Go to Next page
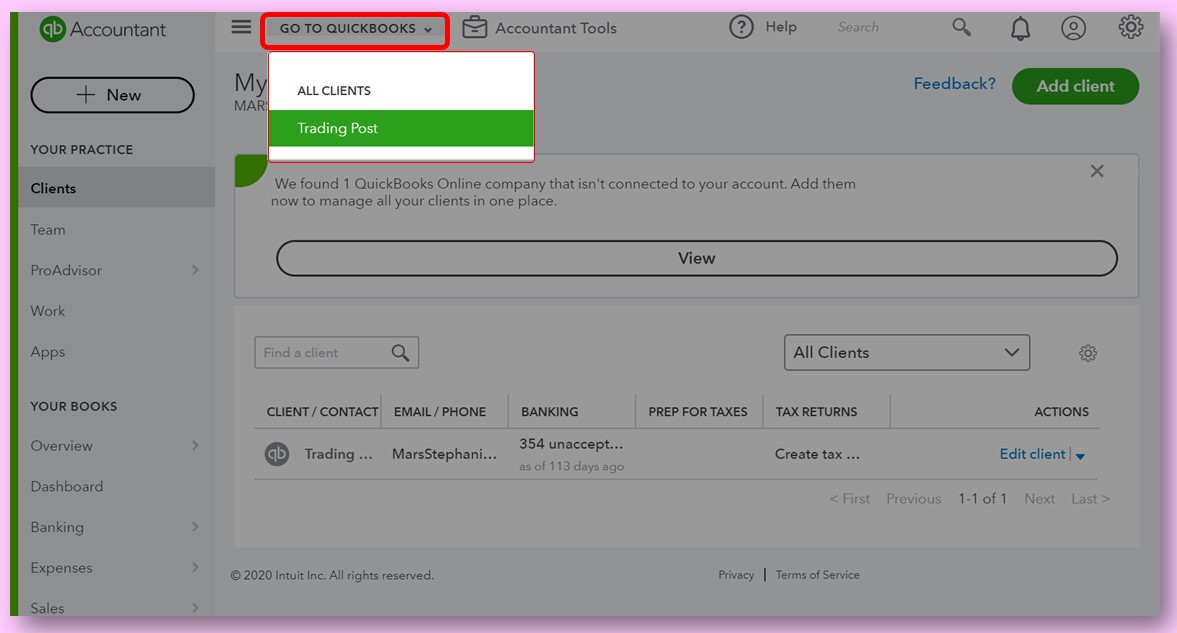The image size is (1177, 633). [x=1040, y=499]
